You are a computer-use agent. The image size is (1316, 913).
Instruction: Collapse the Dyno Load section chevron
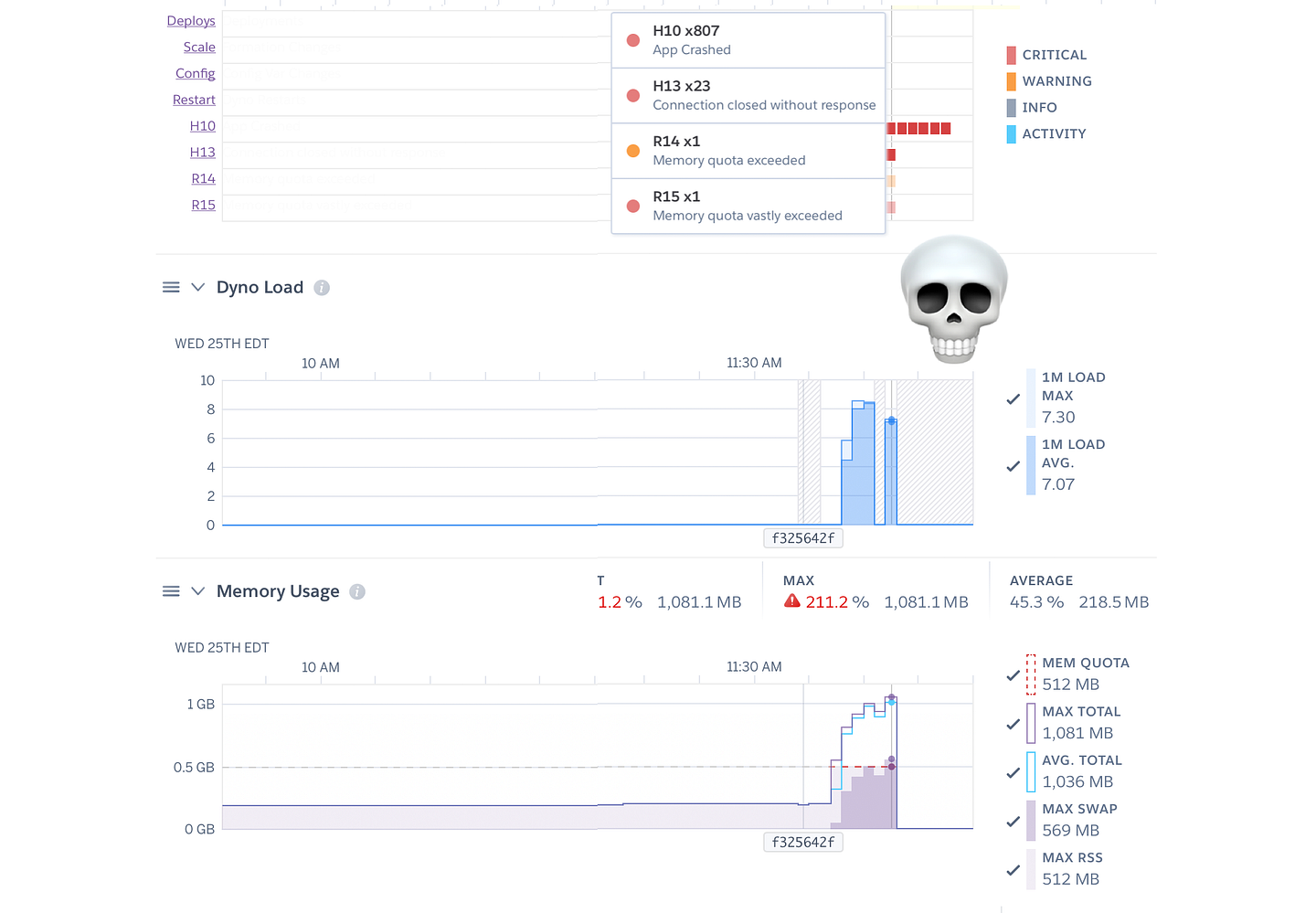[x=197, y=287]
